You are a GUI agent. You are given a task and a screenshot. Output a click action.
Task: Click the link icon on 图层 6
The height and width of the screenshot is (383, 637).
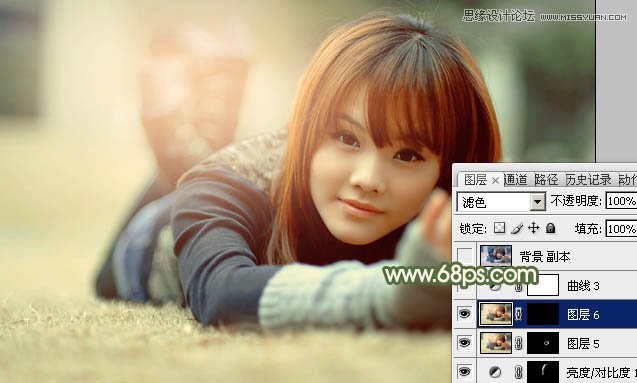(519, 314)
